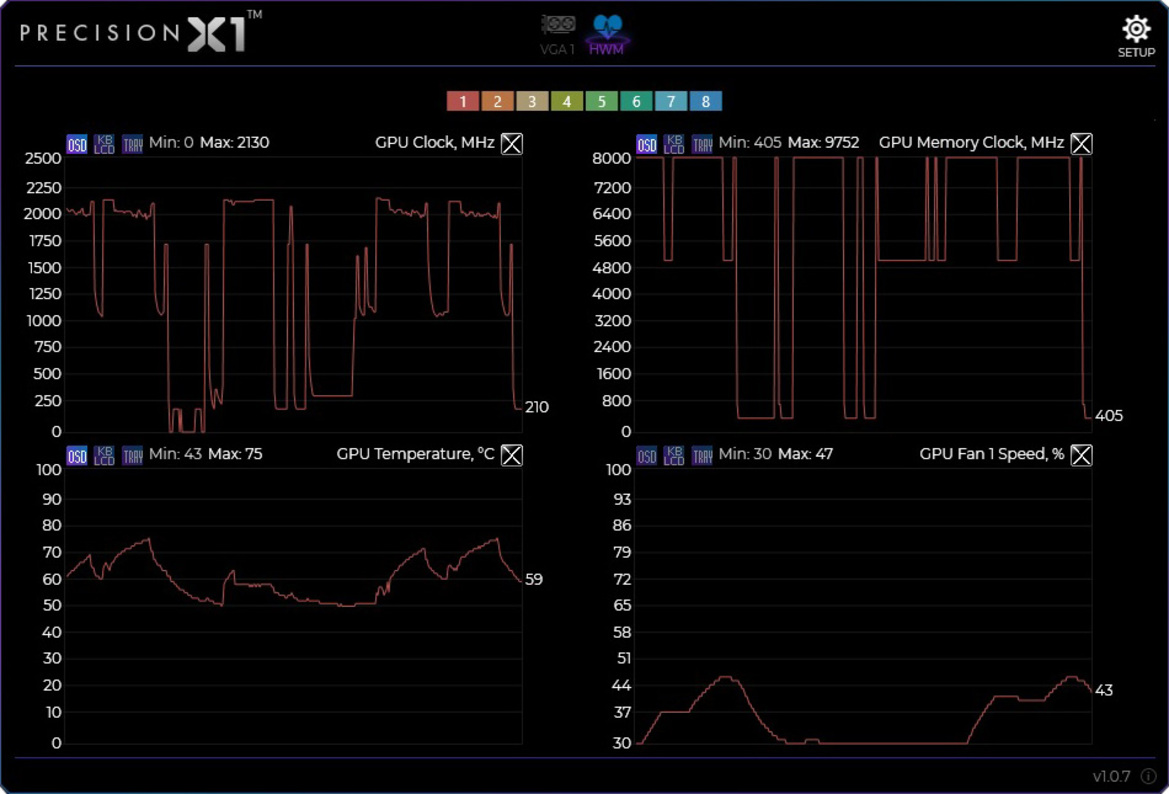
Task: Select color profile 1 red swatch
Action: click(463, 101)
